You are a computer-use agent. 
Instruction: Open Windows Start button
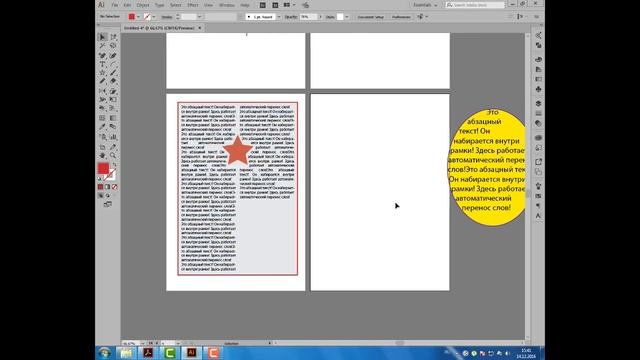(x=104, y=353)
